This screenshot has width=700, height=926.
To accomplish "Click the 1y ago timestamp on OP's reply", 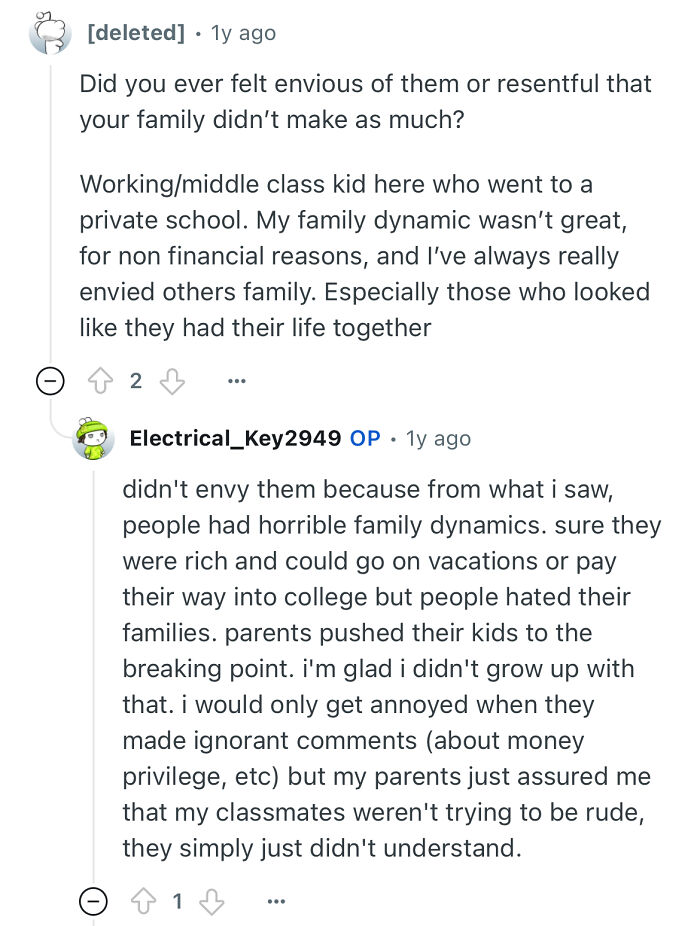I will (x=437, y=437).
